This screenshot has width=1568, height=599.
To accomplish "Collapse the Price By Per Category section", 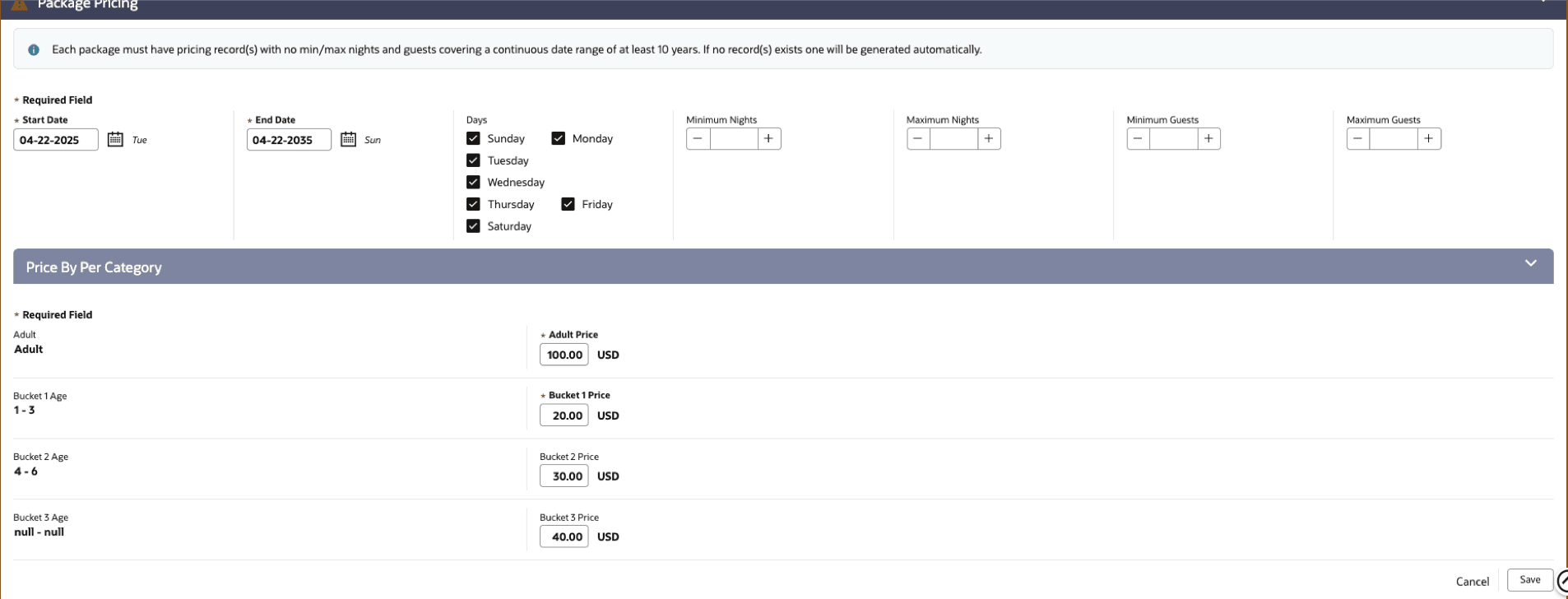I will 1530,263.
